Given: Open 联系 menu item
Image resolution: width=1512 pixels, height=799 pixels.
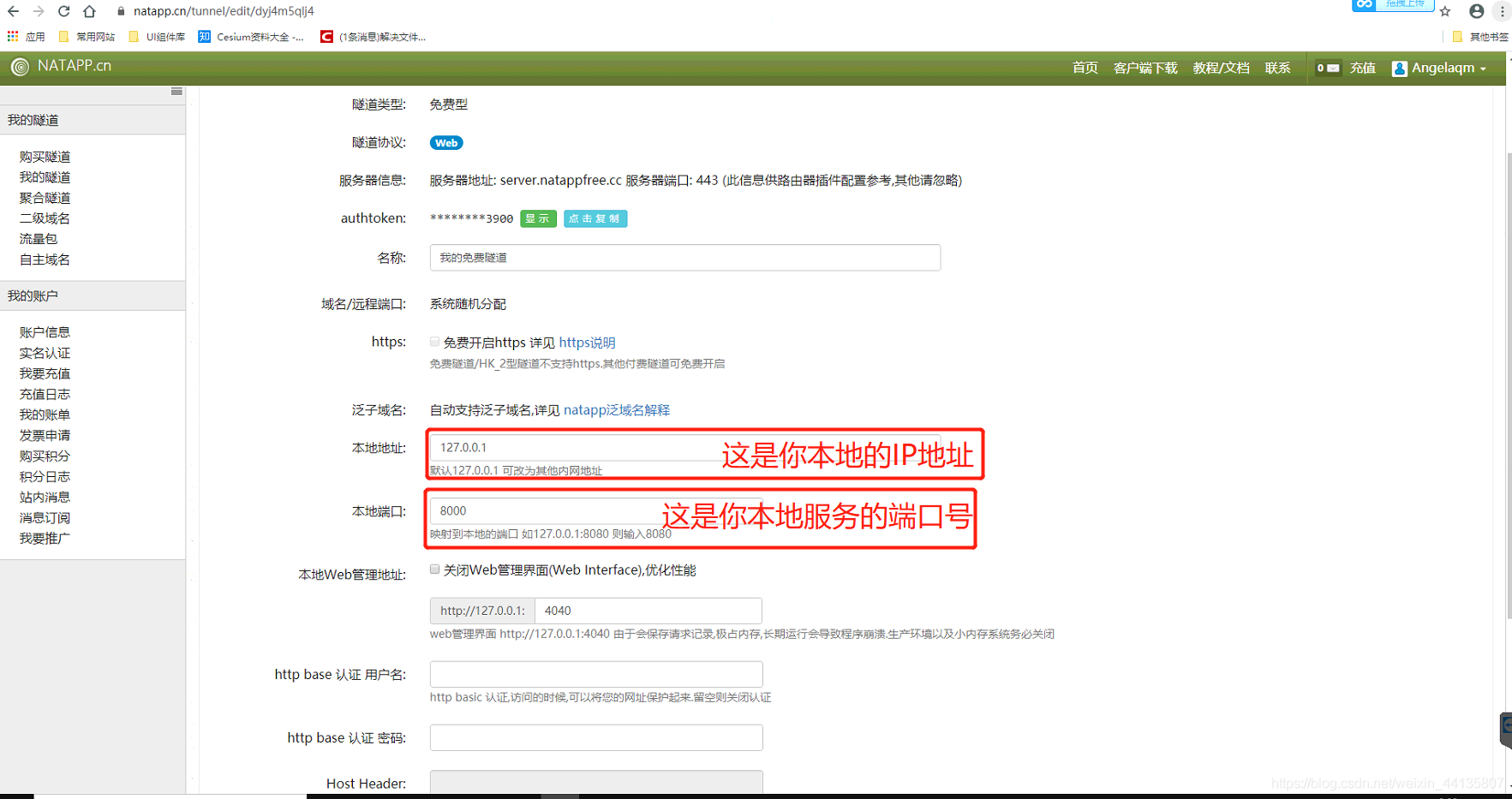Looking at the screenshot, I should tap(1277, 68).
